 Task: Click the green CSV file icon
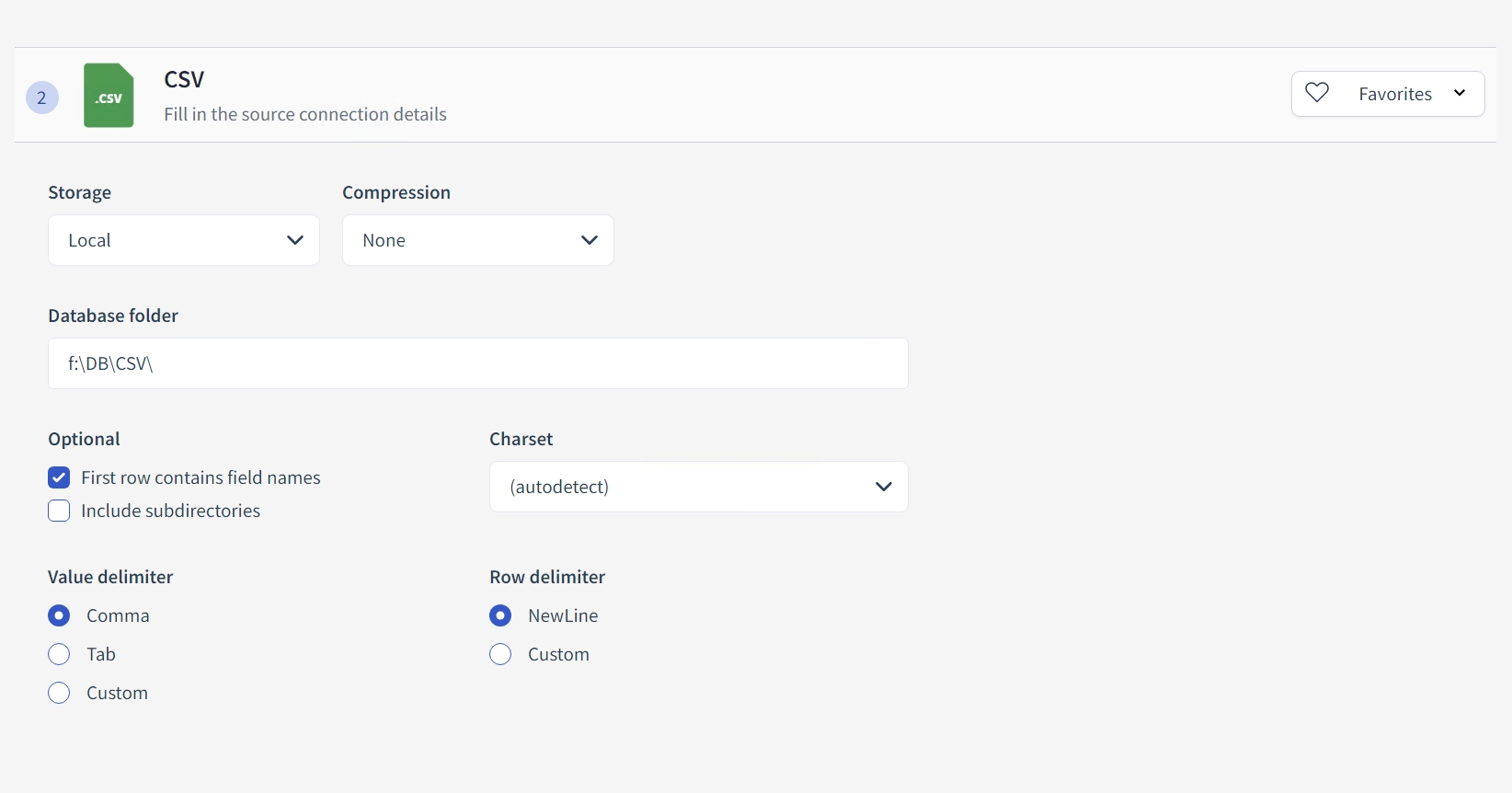[x=109, y=96]
